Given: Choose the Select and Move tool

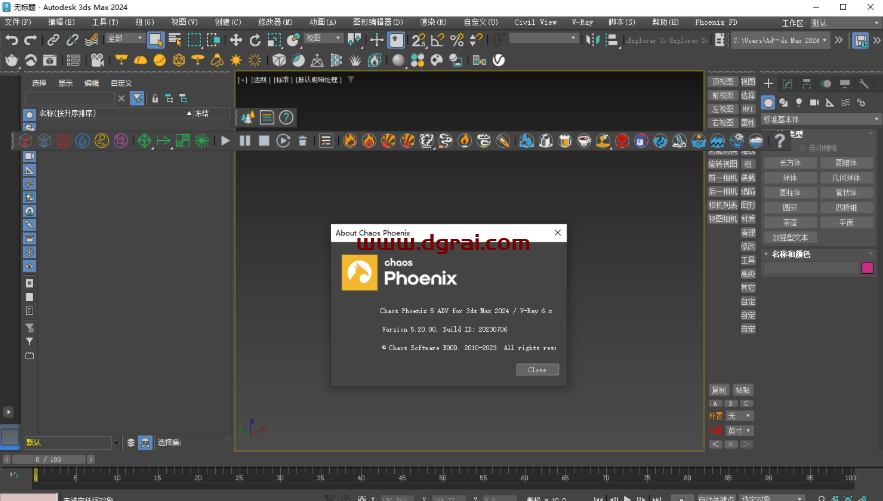Looking at the screenshot, I should [236, 40].
